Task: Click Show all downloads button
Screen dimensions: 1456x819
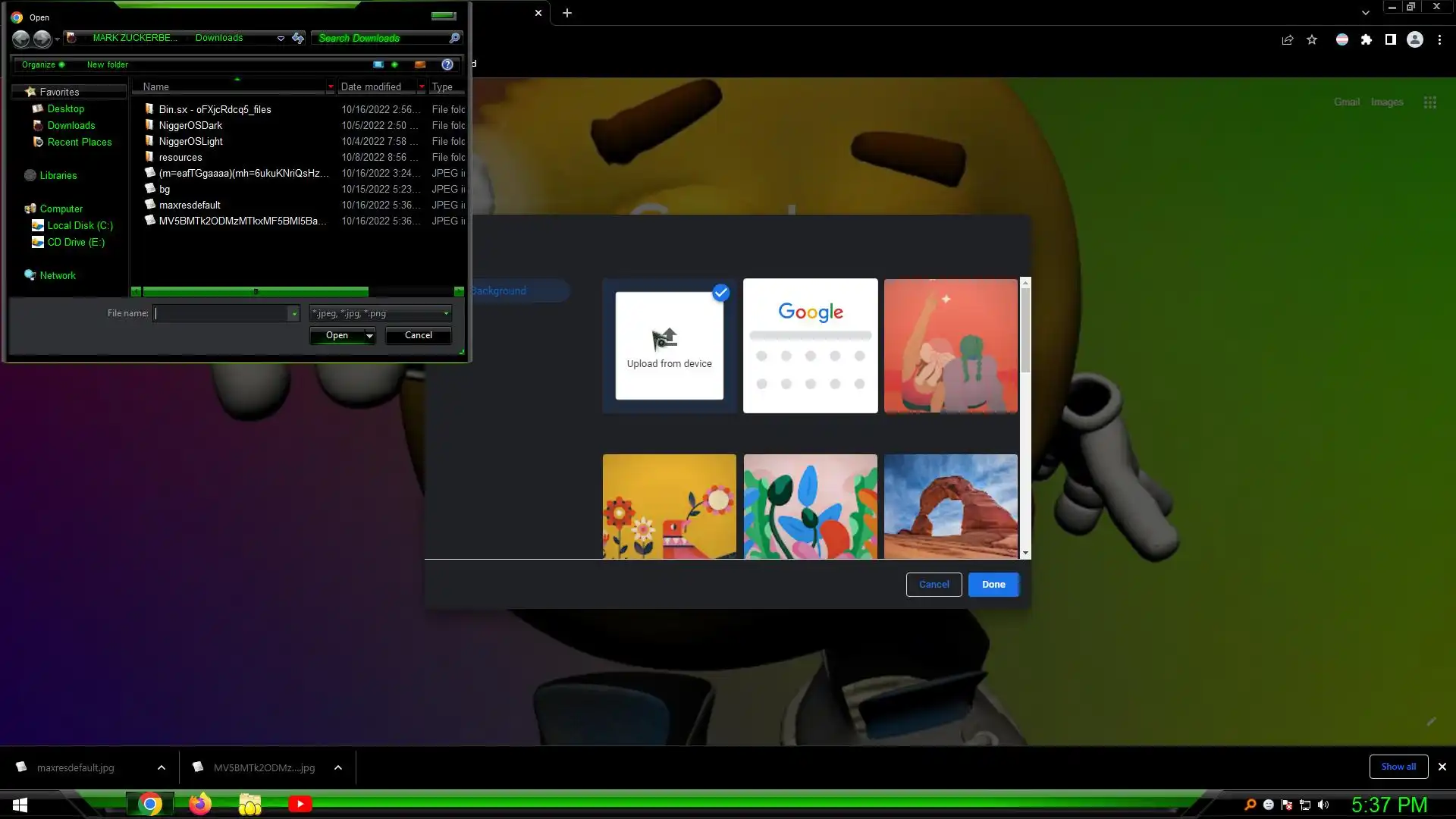Action: coord(1398,767)
